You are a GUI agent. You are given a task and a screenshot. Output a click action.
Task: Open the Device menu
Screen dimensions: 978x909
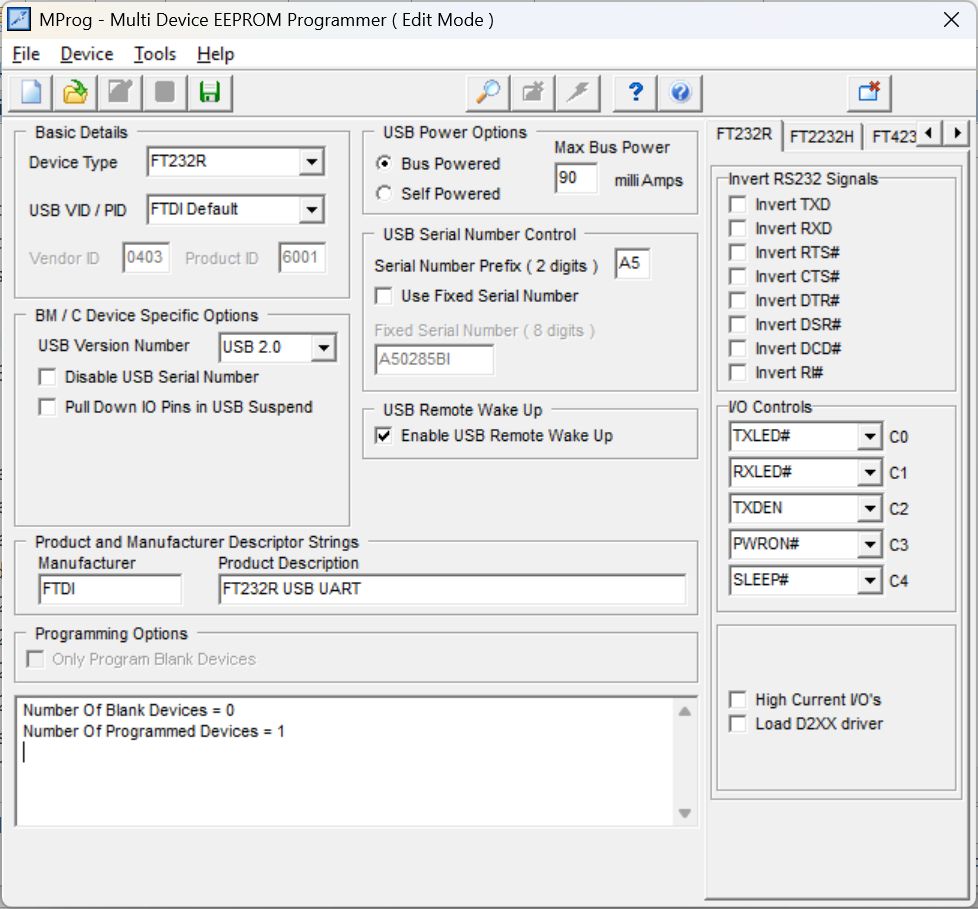click(87, 54)
